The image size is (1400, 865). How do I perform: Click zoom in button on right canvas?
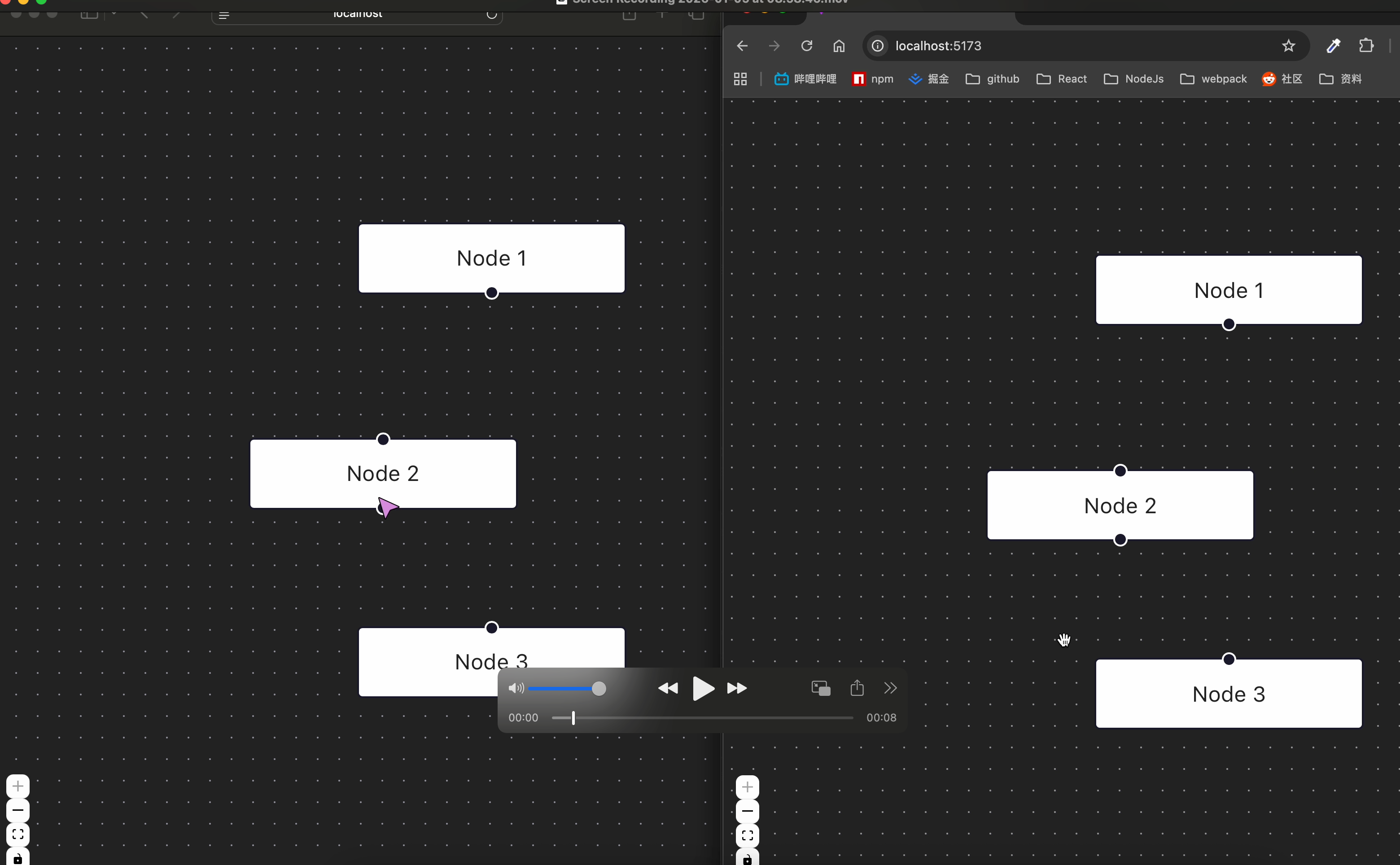747,787
